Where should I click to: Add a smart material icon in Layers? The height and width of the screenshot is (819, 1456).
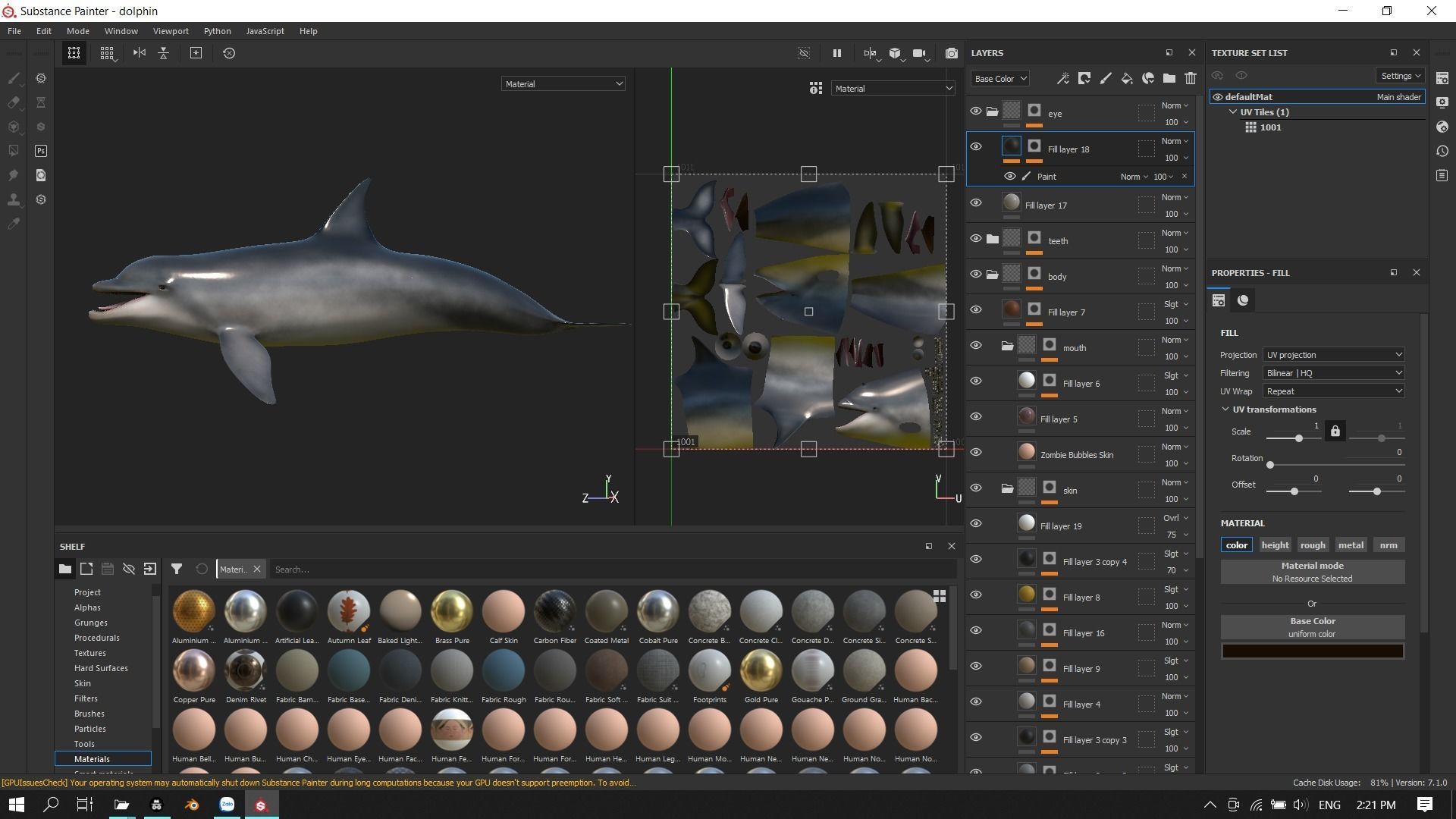pyautogui.click(x=1148, y=78)
